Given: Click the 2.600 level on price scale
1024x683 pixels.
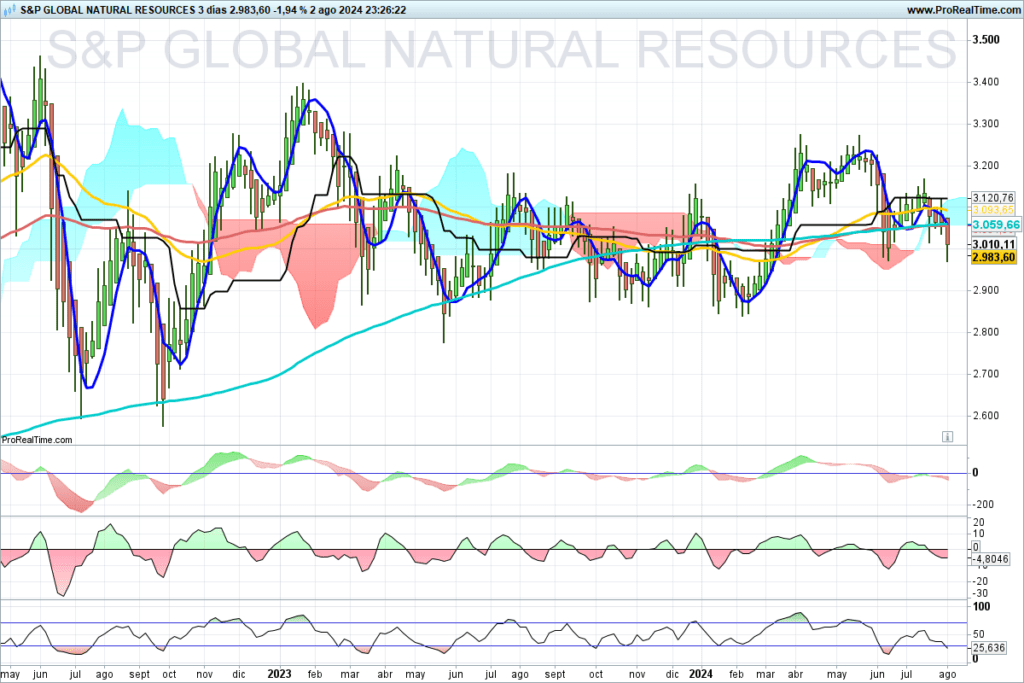Looking at the screenshot, I should click(x=986, y=416).
